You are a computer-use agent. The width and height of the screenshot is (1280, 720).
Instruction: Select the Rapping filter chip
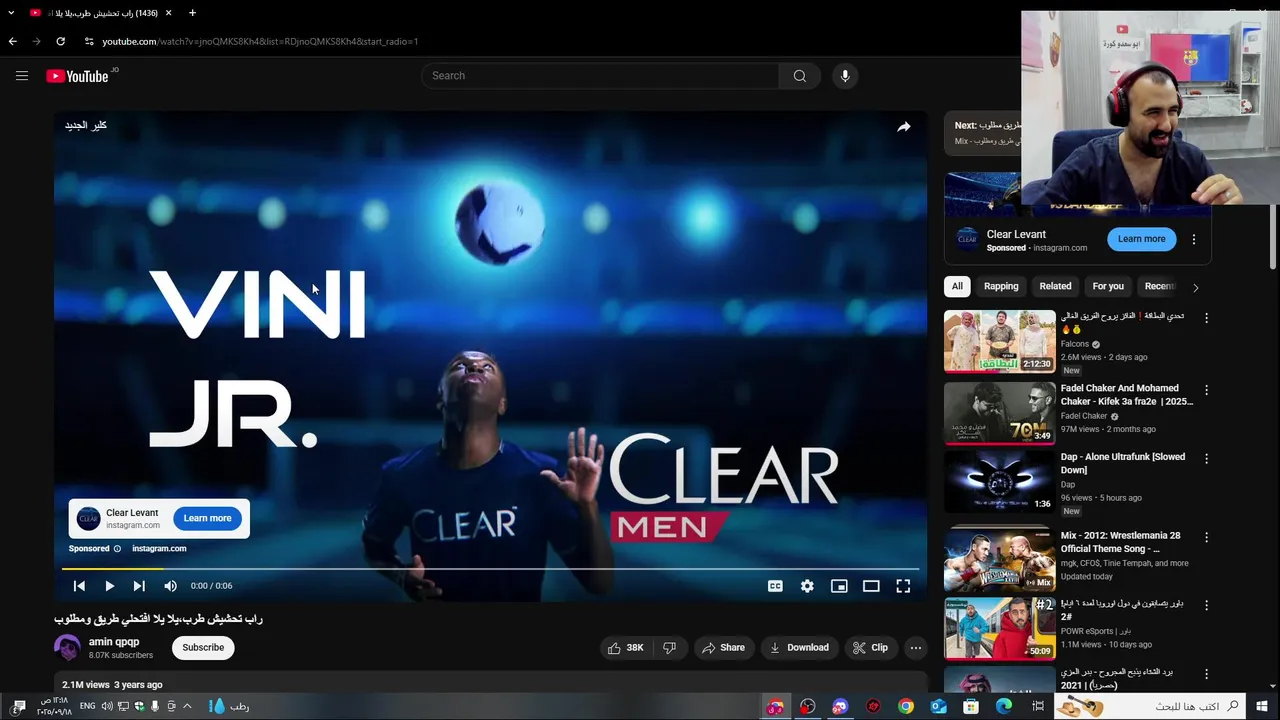pos(1001,286)
